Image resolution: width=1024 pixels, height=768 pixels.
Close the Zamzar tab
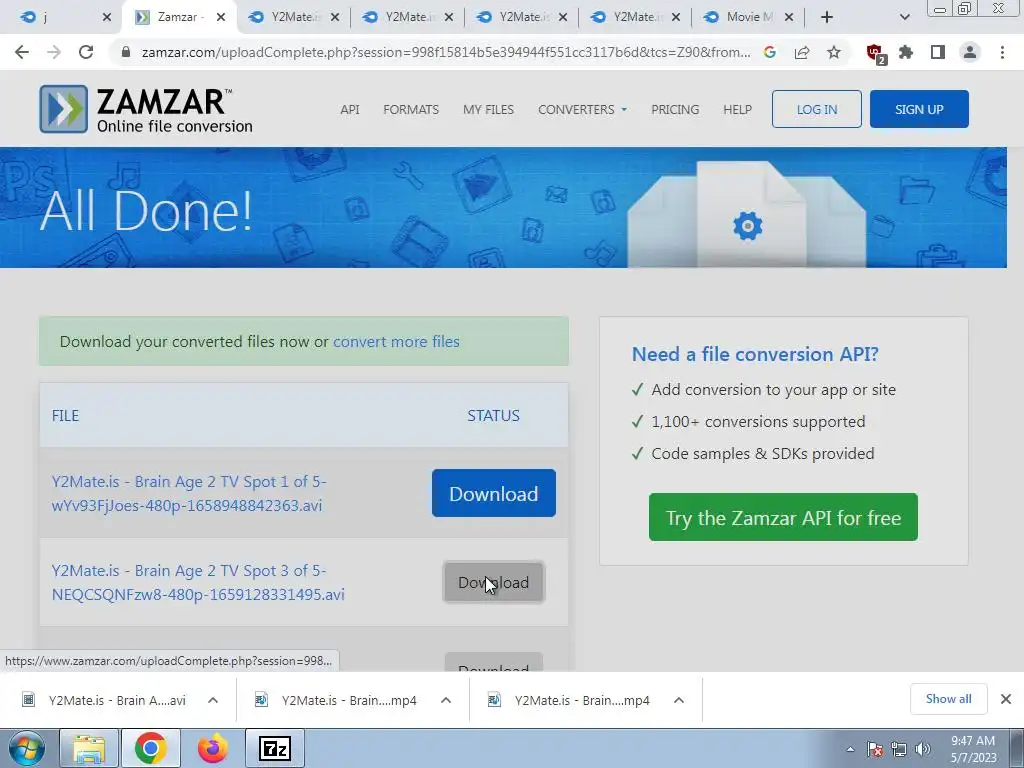[x=221, y=17]
